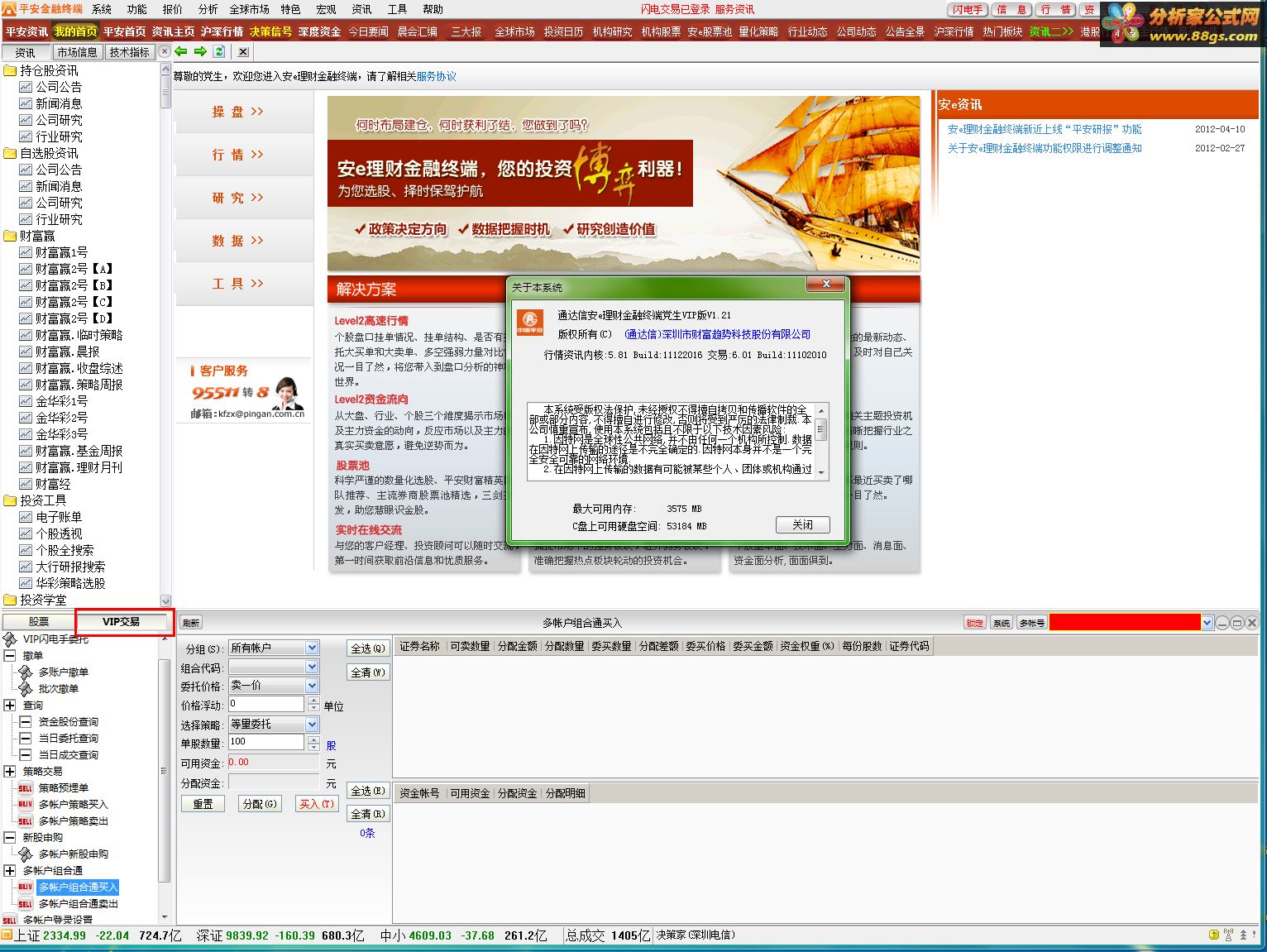Open the 电子账单 chart item

point(50,517)
